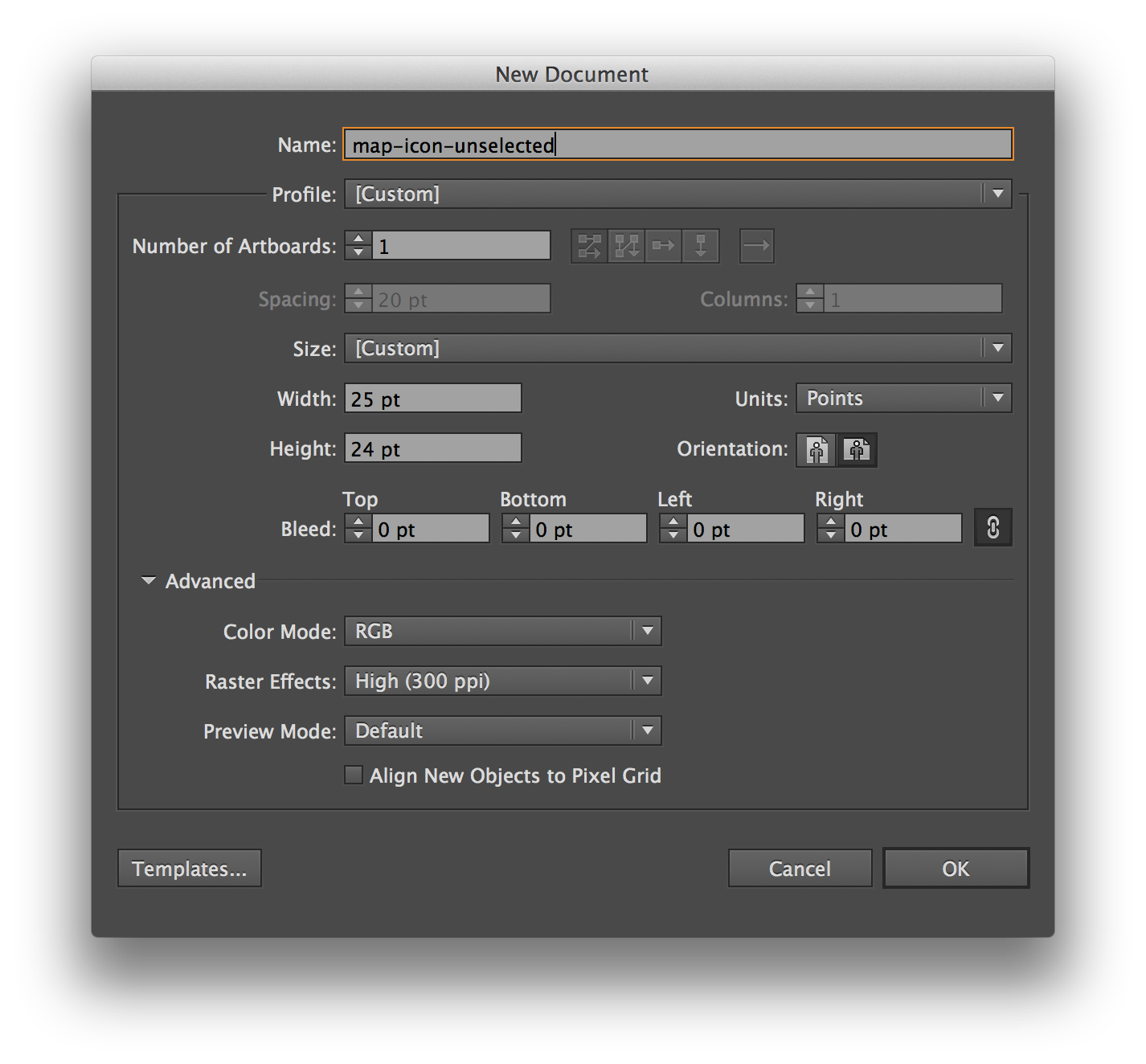Collapse the Advanced section
The image size is (1146, 1064).
[x=148, y=580]
